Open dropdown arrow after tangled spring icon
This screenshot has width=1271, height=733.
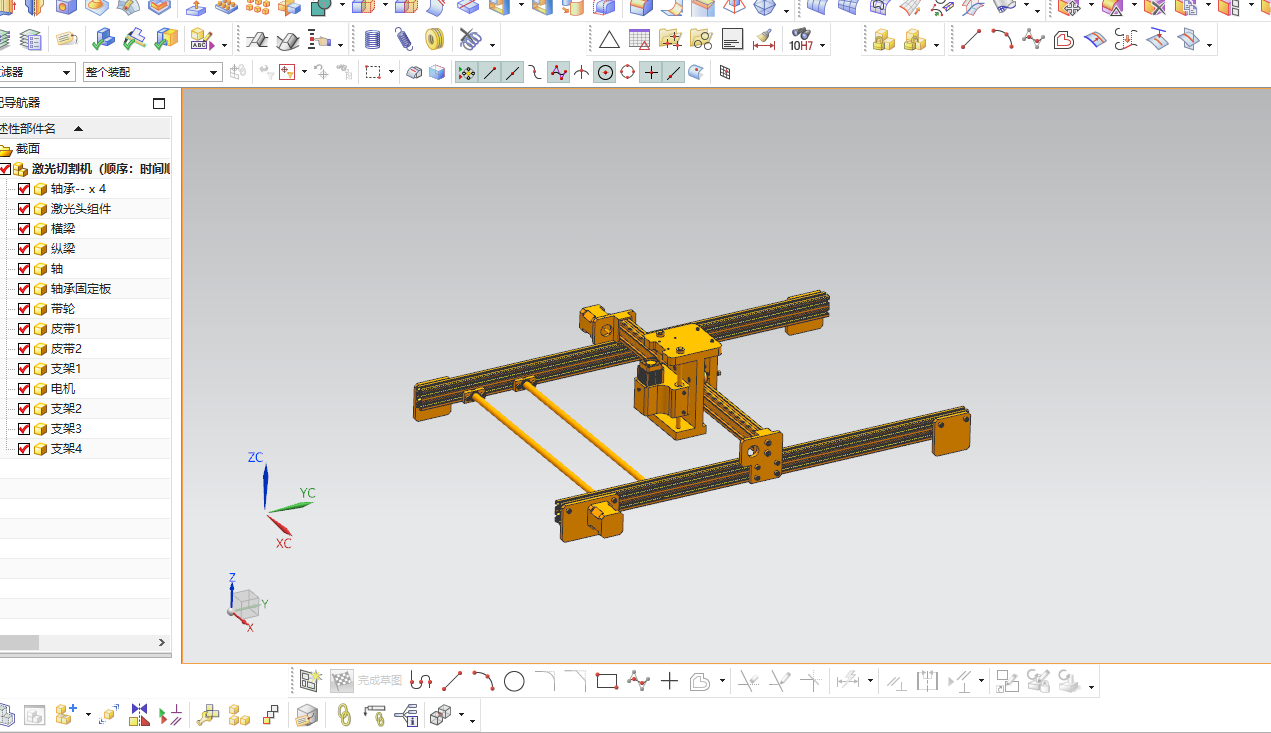coord(492,45)
